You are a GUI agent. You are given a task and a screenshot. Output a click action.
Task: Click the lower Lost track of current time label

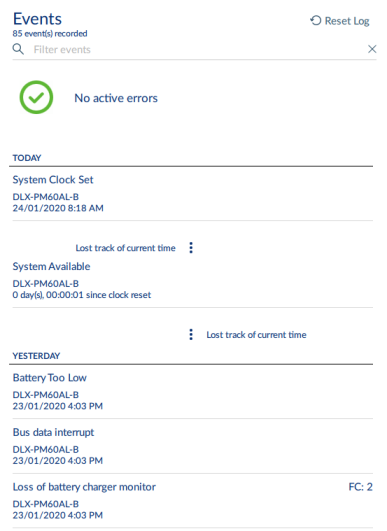click(256, 335)
